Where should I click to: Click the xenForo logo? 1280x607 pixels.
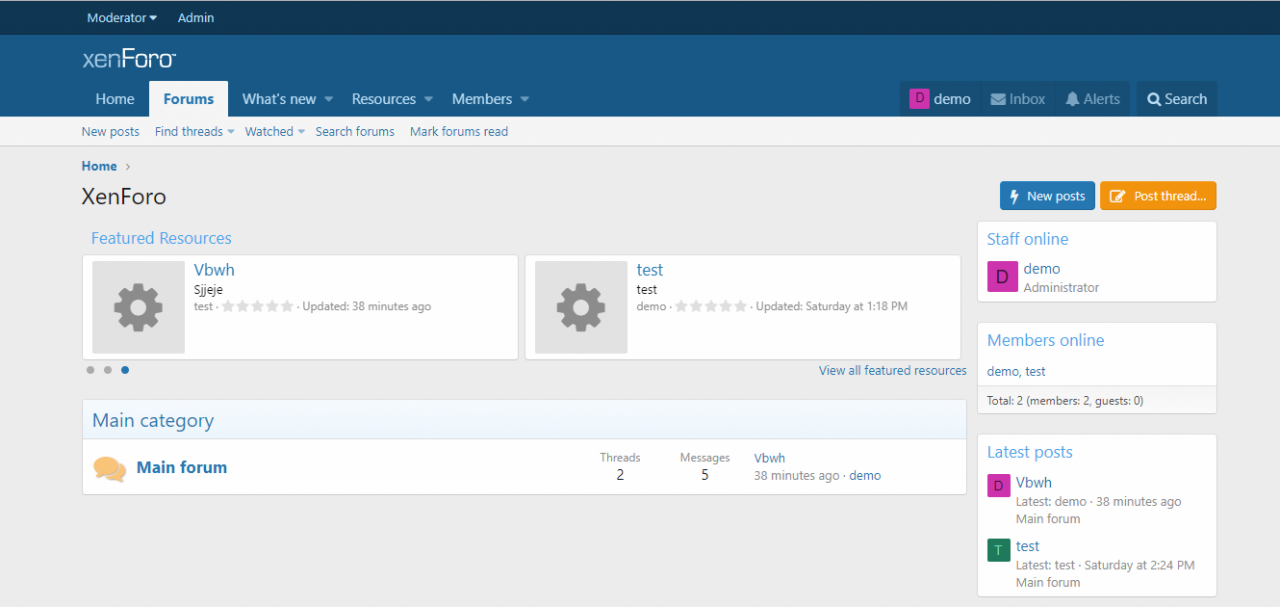point(129,59)
